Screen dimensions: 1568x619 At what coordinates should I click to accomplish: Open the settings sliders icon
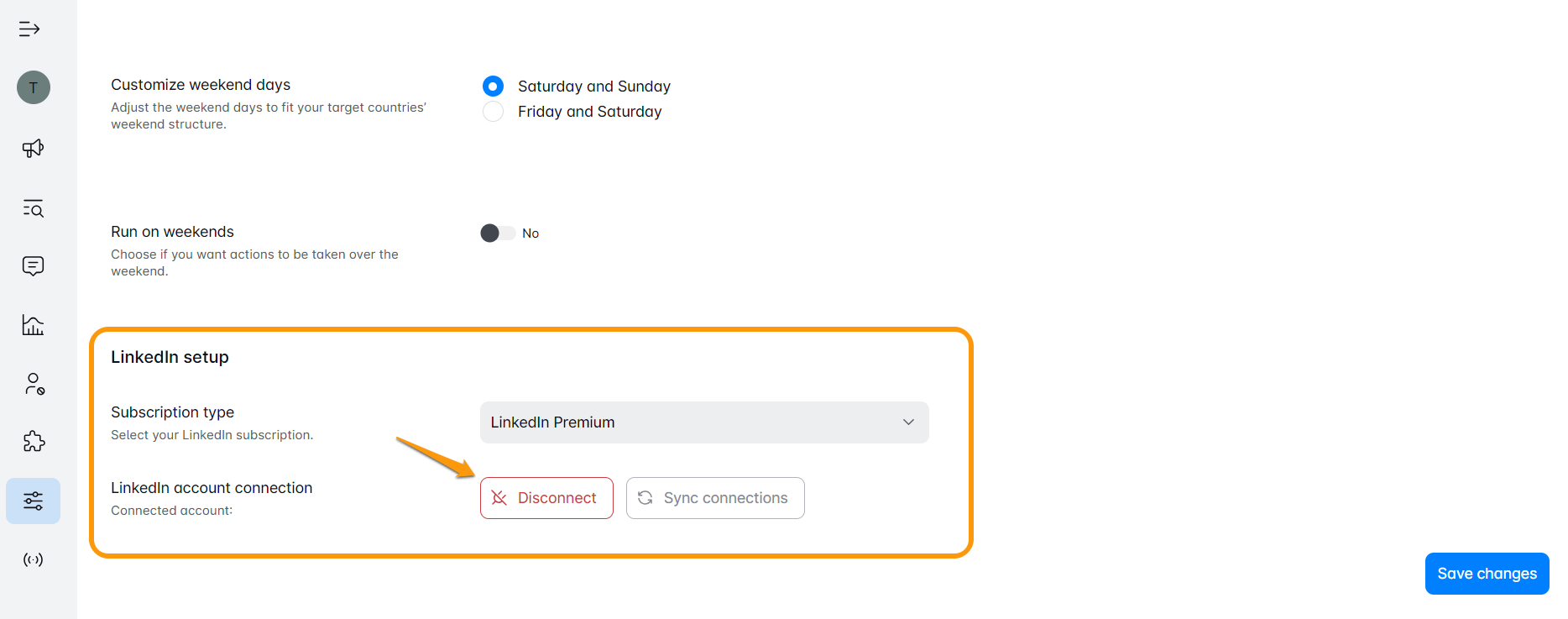(33, 501)
